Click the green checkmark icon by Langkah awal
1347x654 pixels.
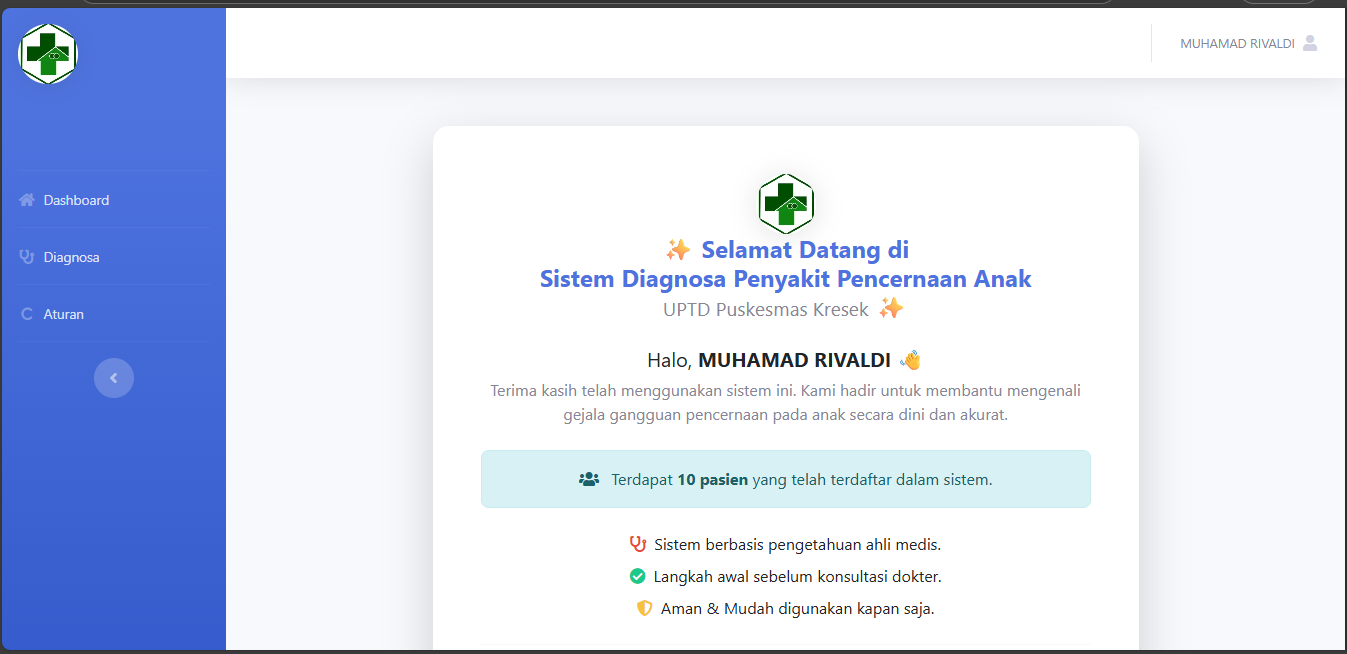click(637, 576)
